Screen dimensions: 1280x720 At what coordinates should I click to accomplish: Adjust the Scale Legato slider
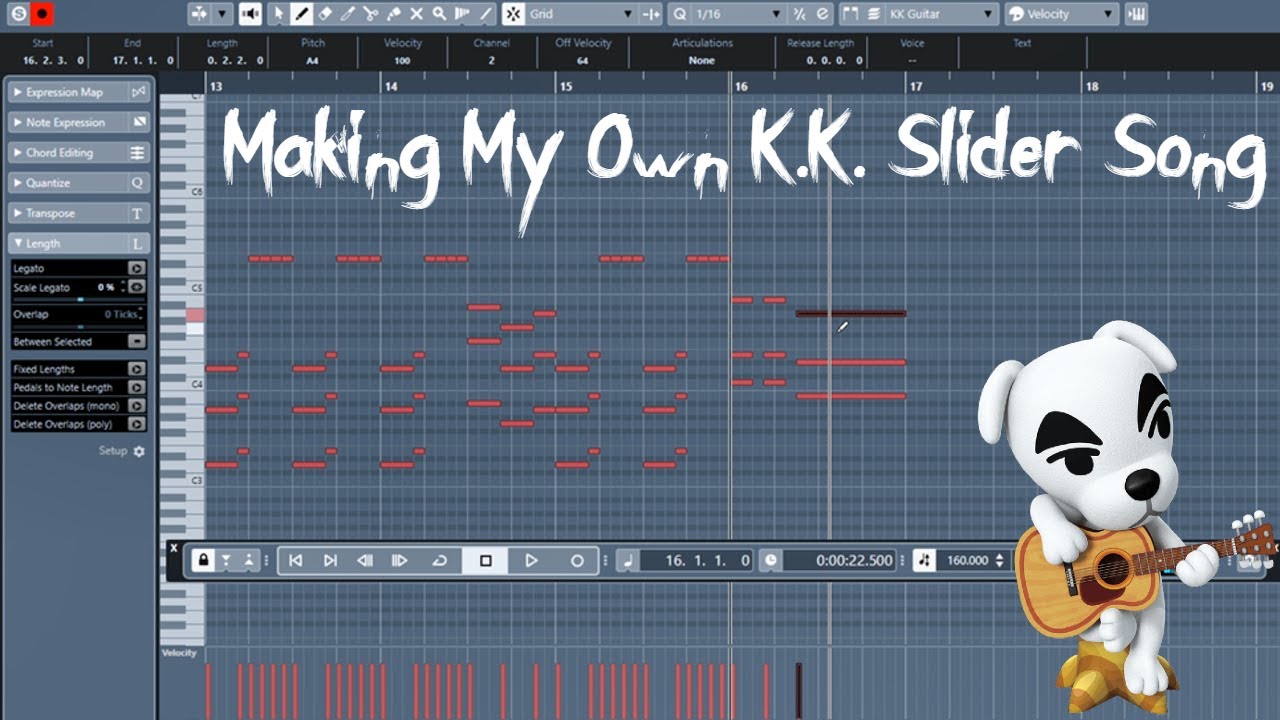tap(79, 299)
